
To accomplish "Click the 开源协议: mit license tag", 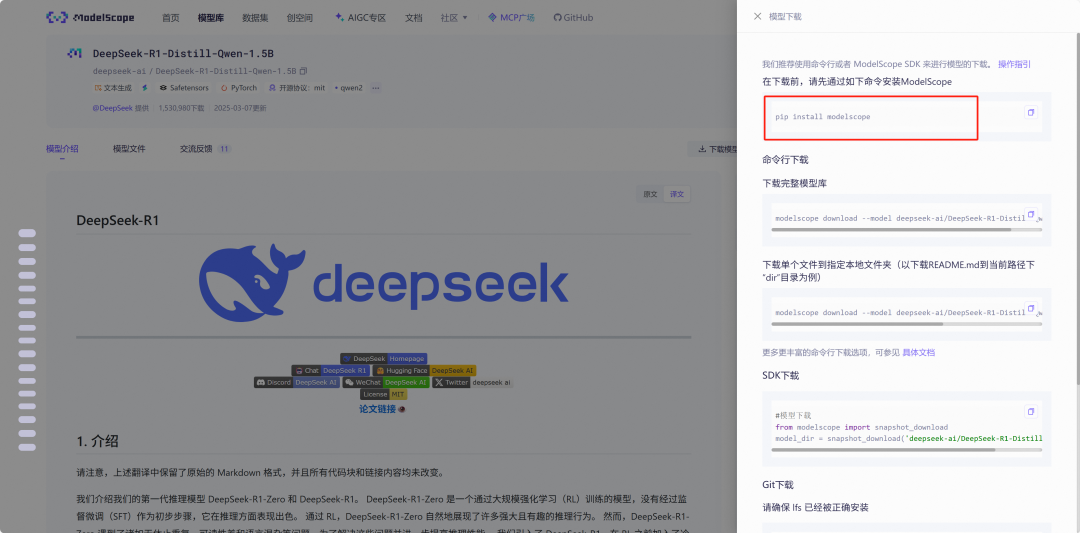I will [297, 88].
